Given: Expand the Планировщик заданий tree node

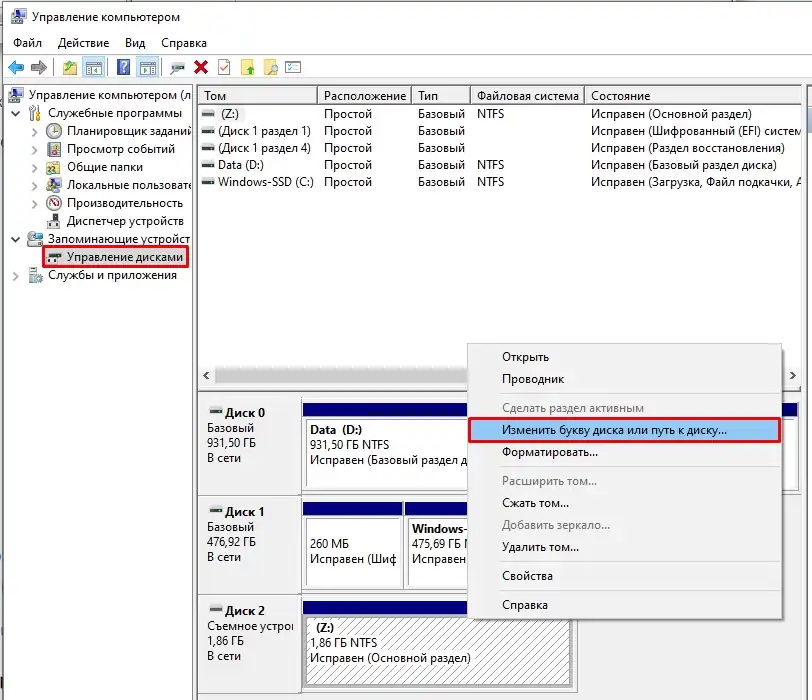Looking at the screenshot, I should click(35, 131).
